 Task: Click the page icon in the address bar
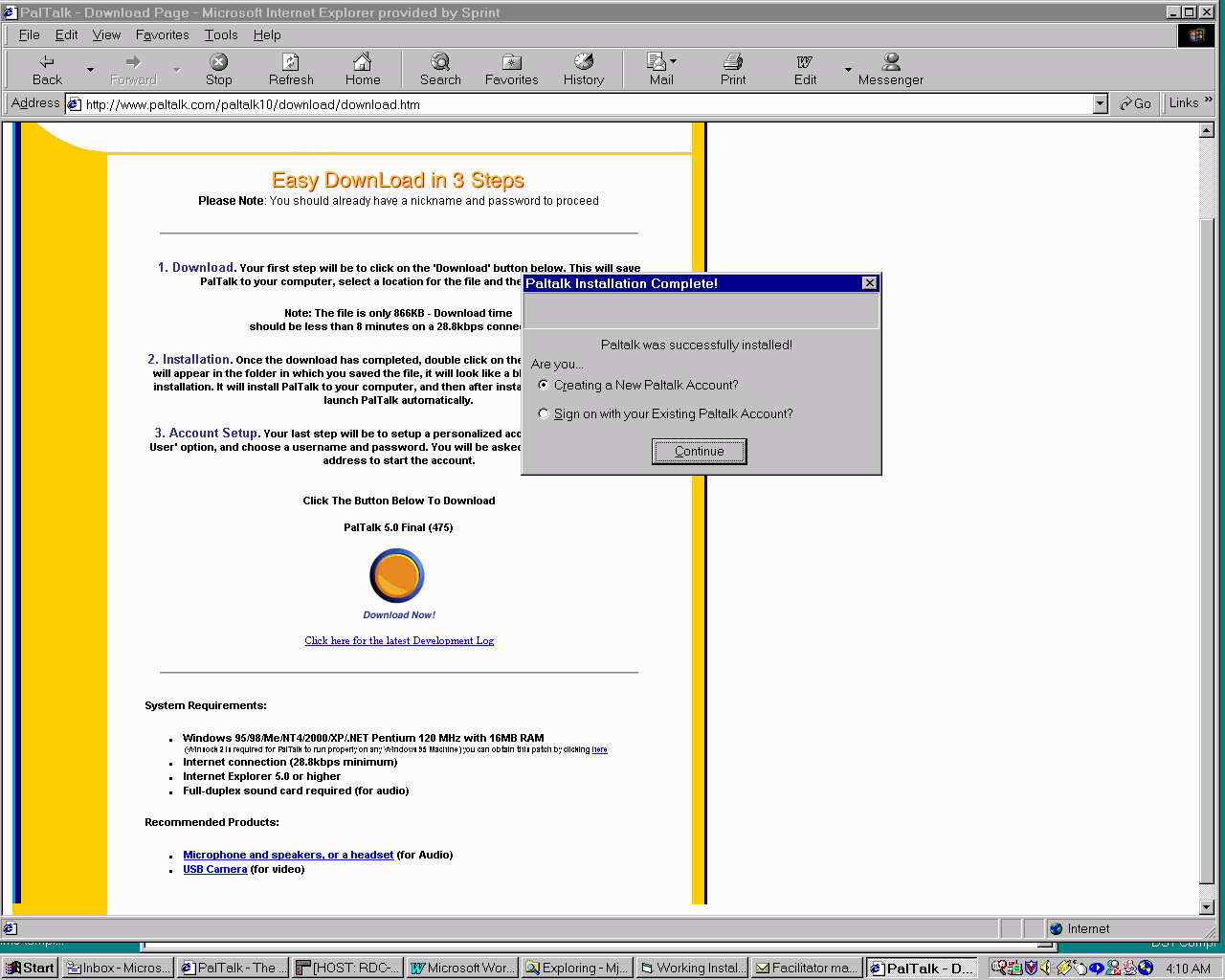click(75, 104)
